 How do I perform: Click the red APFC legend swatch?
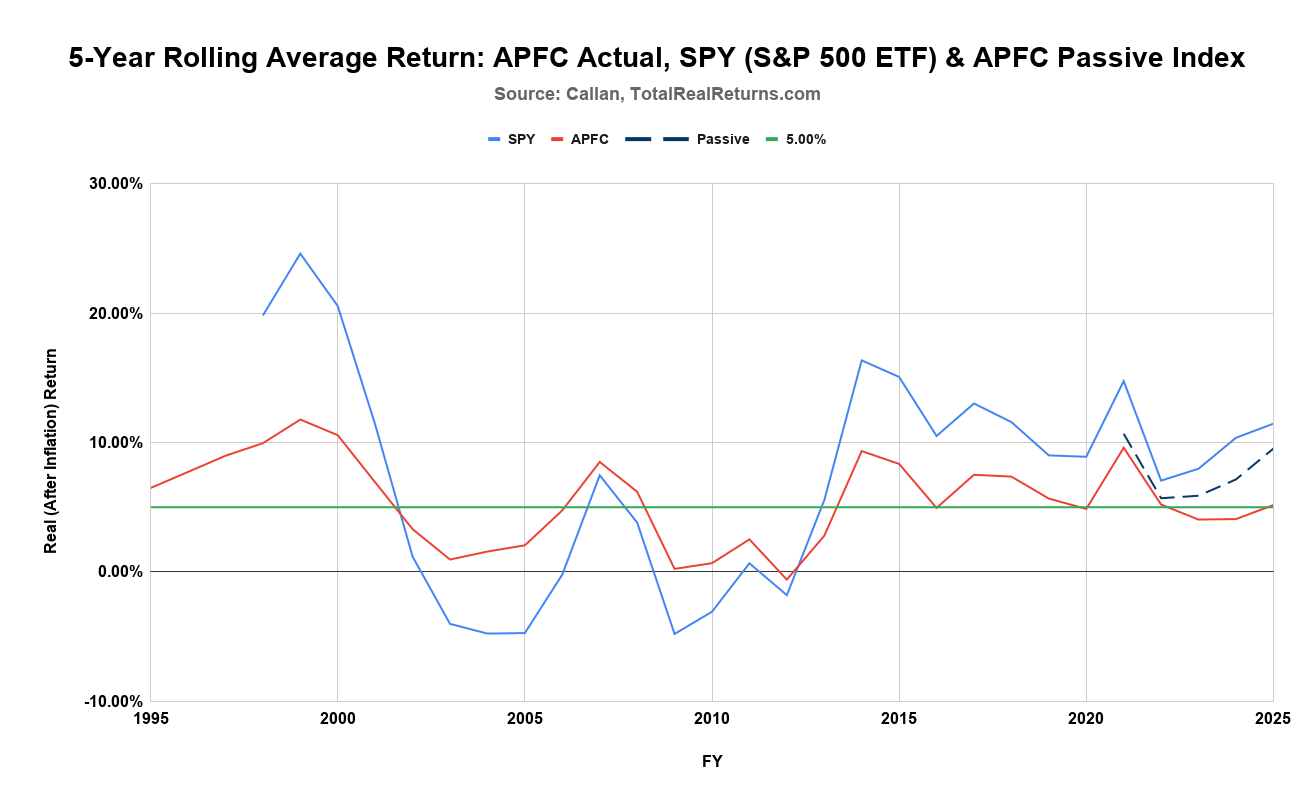[x=557, y=140]
